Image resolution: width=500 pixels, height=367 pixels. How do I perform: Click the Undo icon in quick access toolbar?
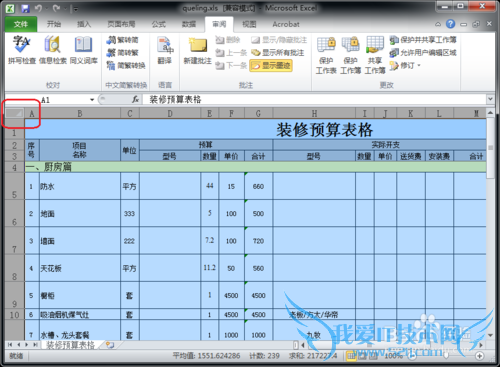tap(38, 8)
